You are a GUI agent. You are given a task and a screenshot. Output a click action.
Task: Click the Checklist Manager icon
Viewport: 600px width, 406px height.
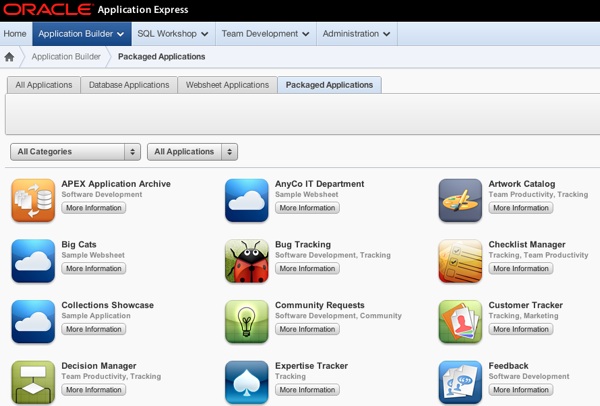pos(460,261)
